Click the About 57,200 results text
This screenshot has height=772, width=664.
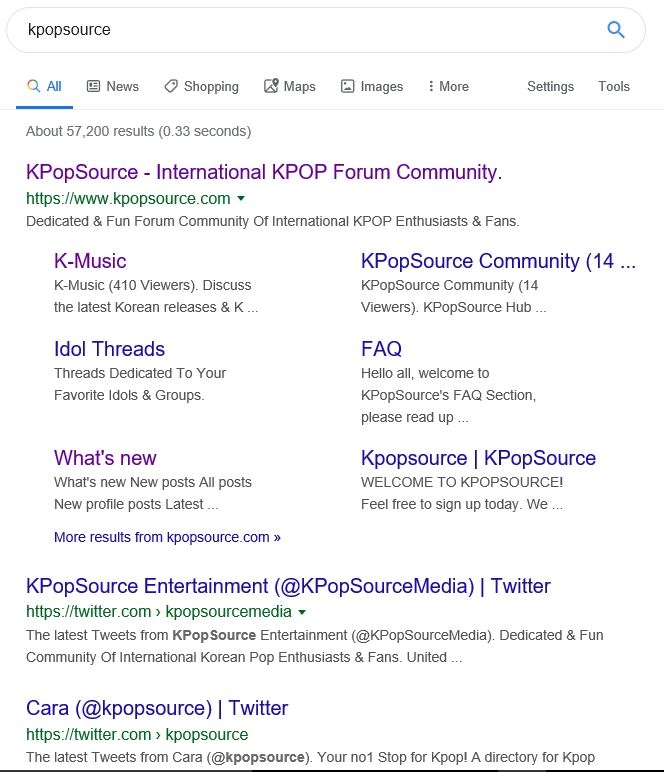tap(138, 131)
